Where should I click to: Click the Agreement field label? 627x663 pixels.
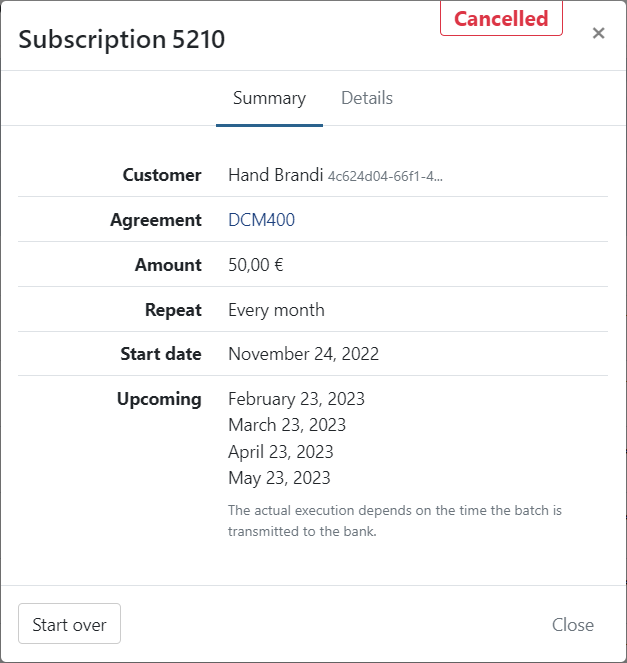[156, 220]
